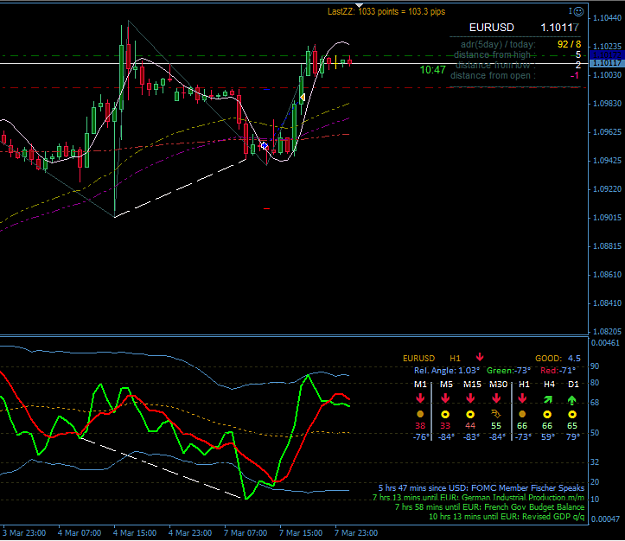Click the yellow ring icon under D1
The image size is (625, 541).
pyautogui.click(x=572, y=414)
